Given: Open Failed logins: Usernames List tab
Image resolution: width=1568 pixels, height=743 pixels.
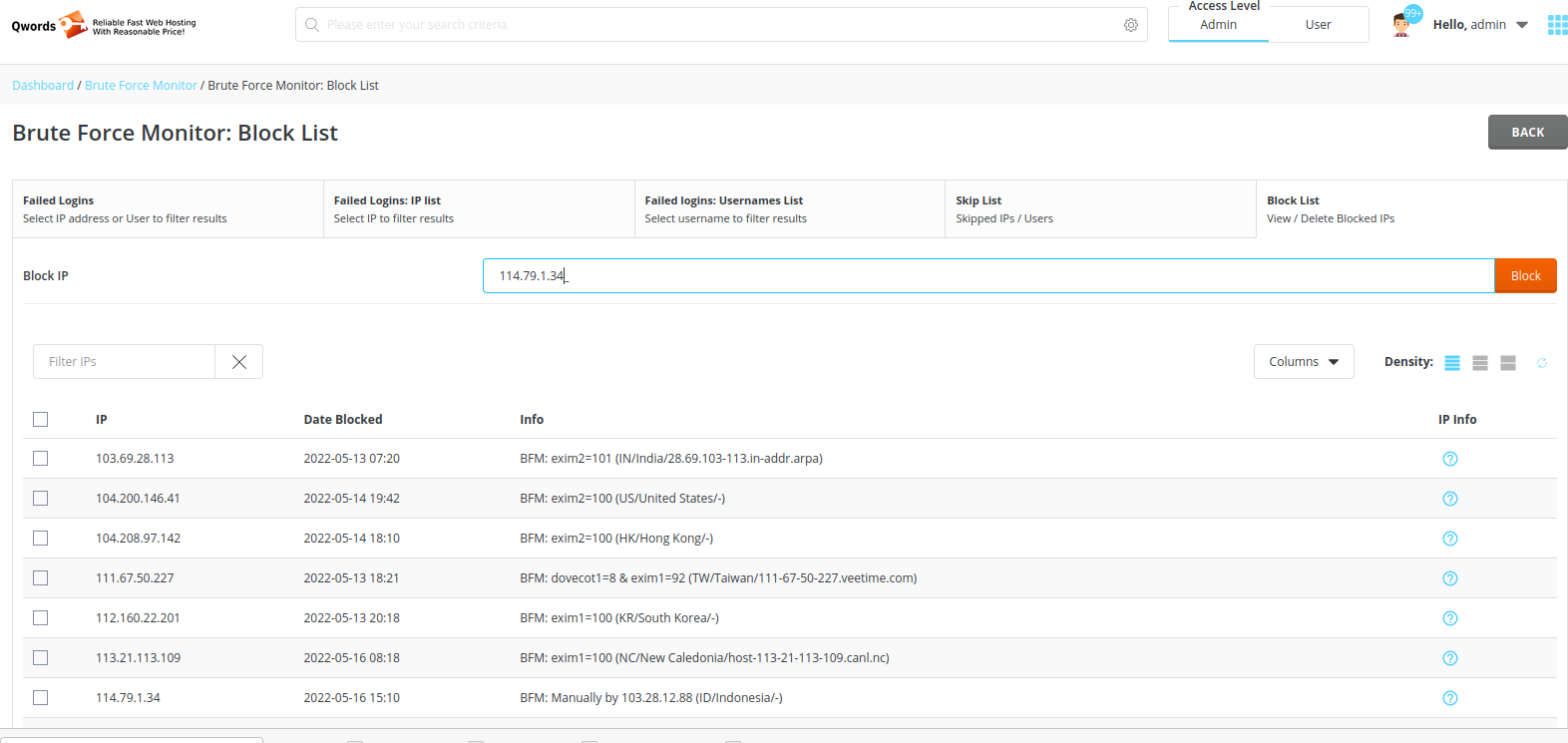Looking at the screenshot, I should point(790,209).
